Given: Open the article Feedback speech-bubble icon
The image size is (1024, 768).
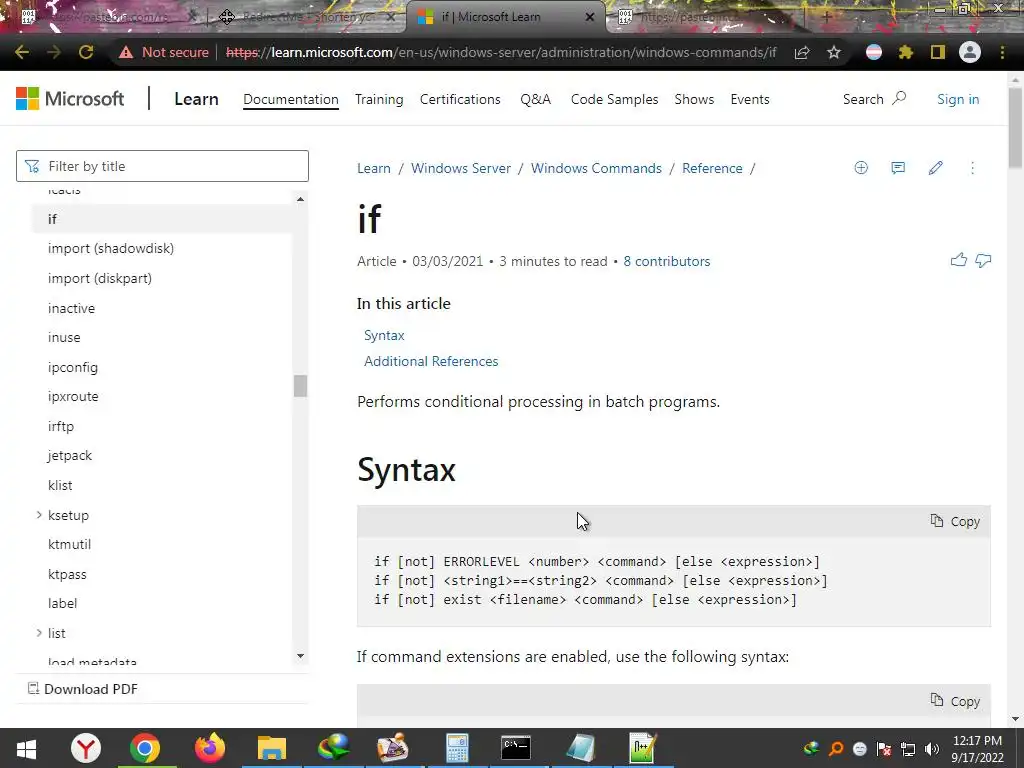Looking at the screenshot, I should click(898, 168).
